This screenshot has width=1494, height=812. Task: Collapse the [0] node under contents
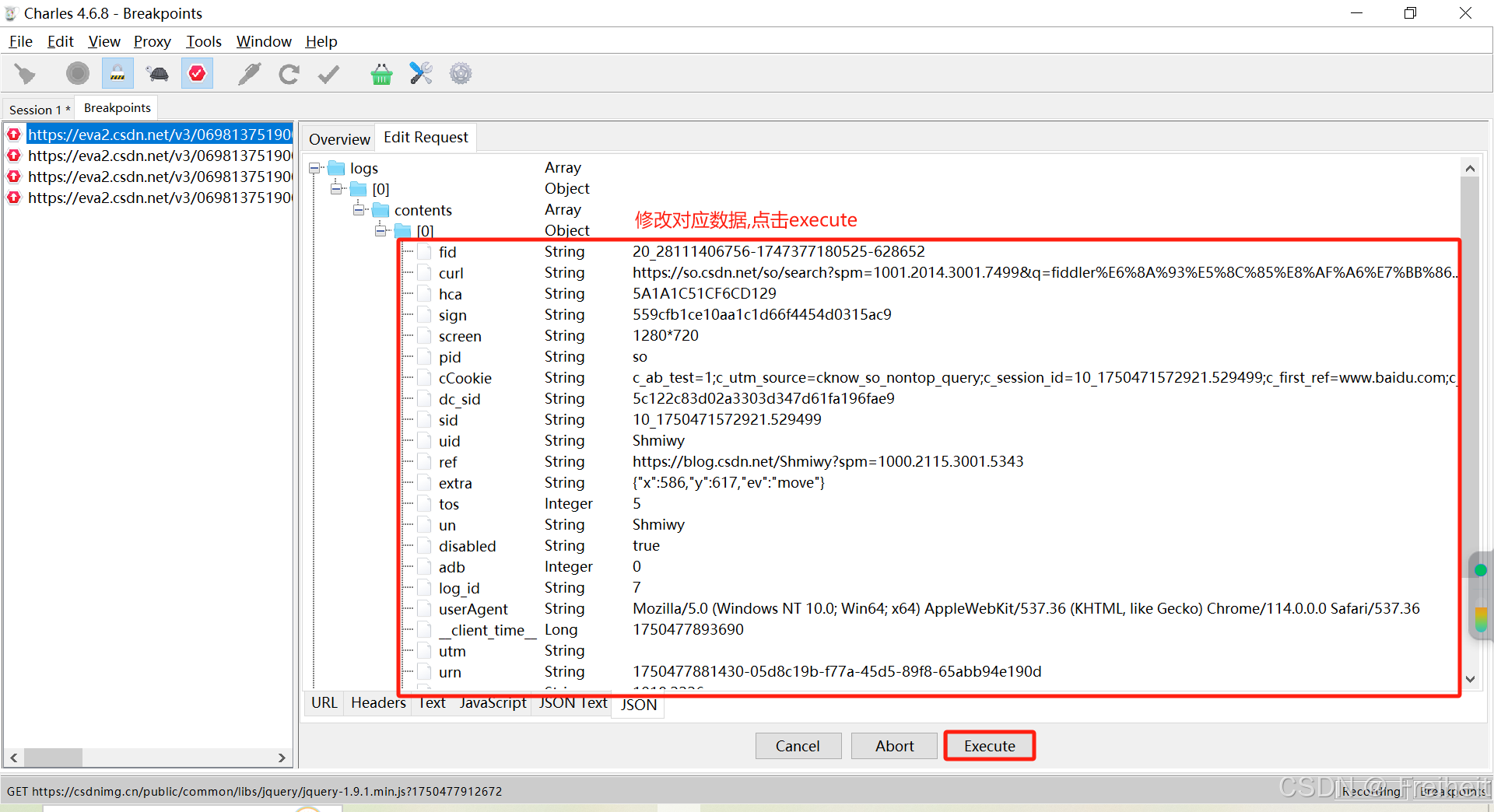381,231
